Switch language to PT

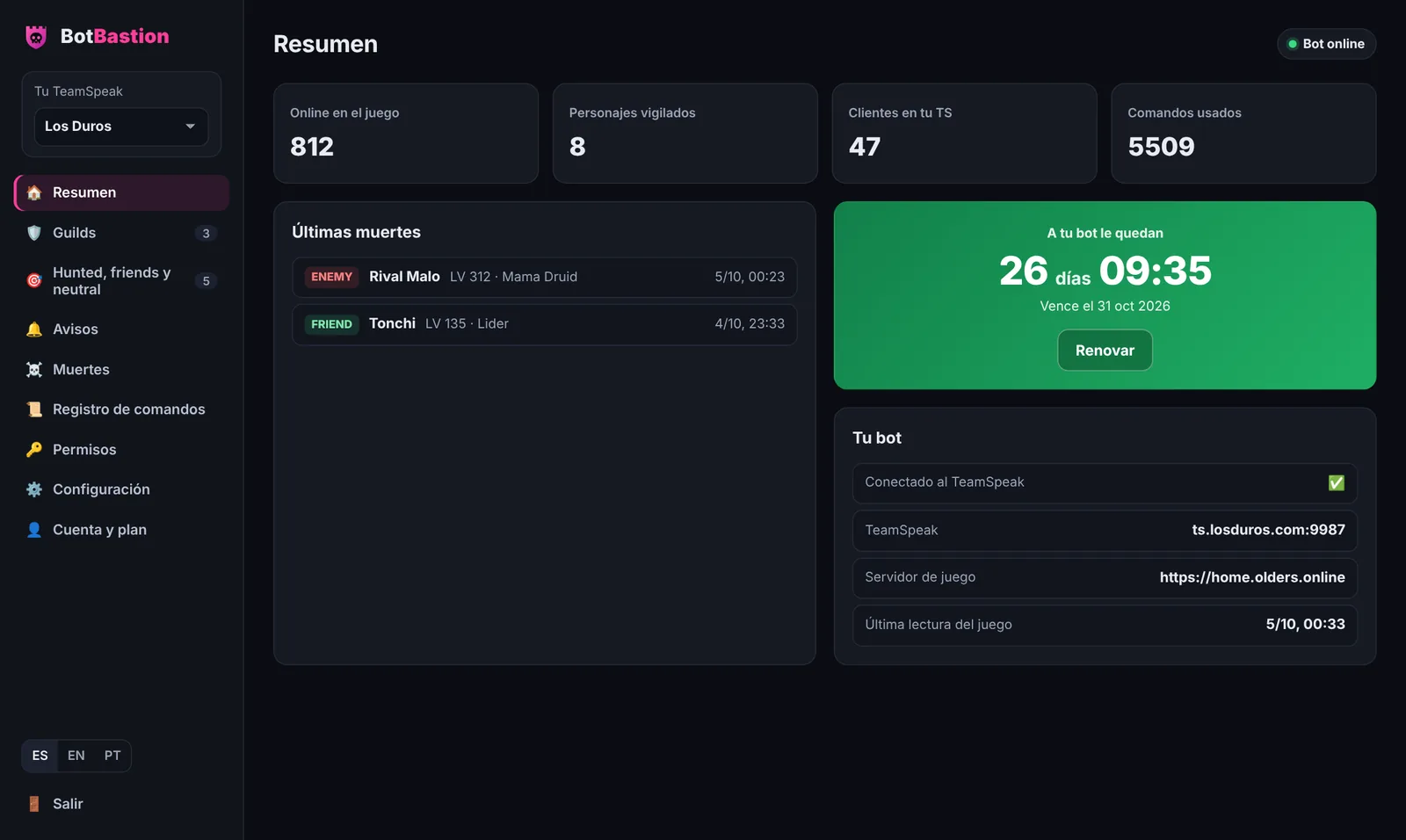[112, 756]
